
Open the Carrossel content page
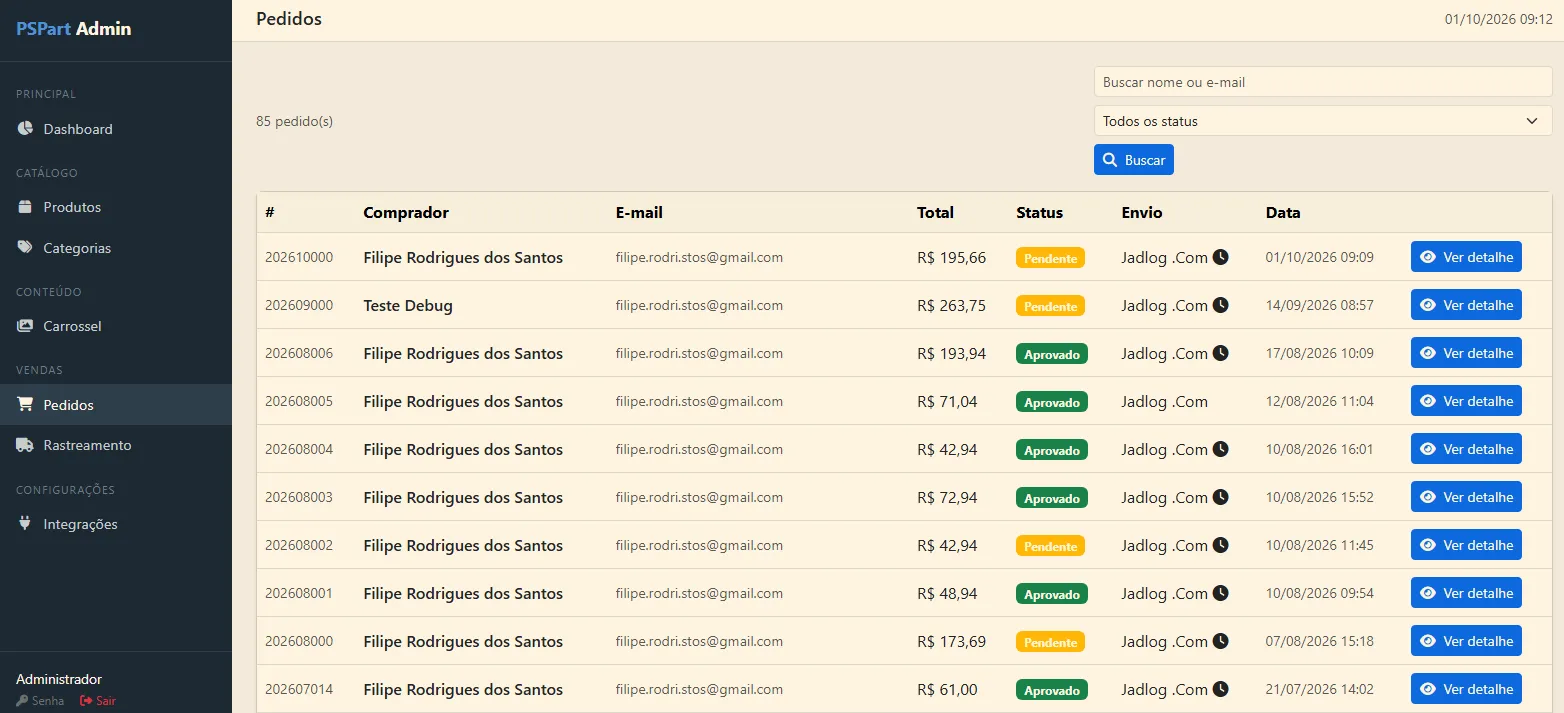click(116, 326)
